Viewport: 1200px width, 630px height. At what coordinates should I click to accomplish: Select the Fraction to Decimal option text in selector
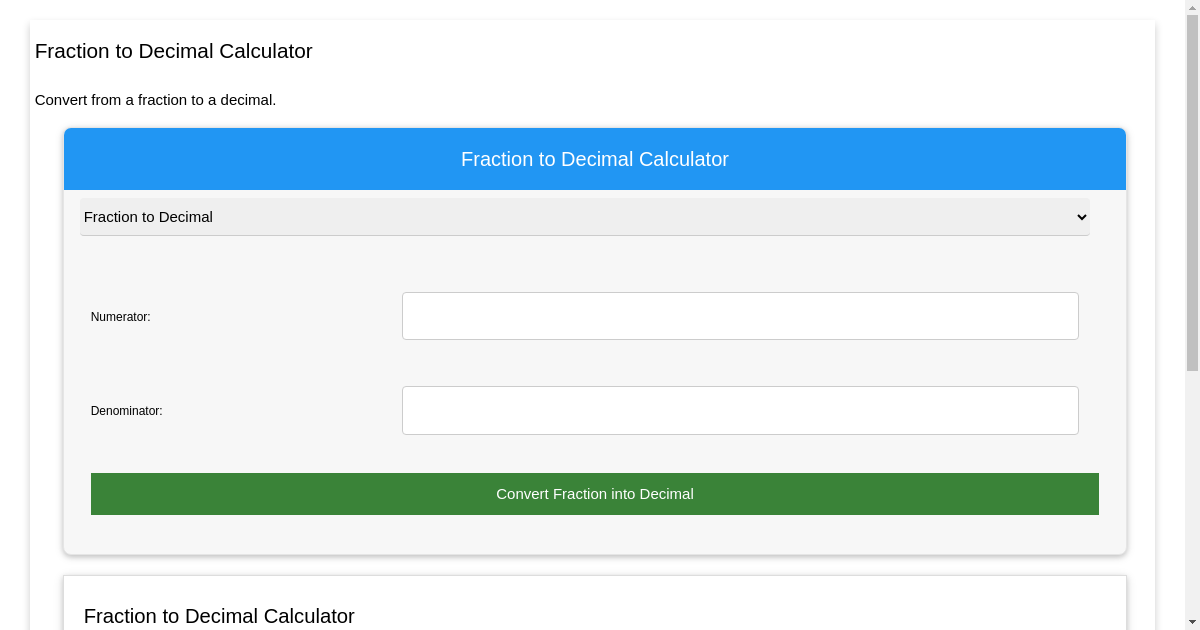pyautogui.click(x=148, y=217)
